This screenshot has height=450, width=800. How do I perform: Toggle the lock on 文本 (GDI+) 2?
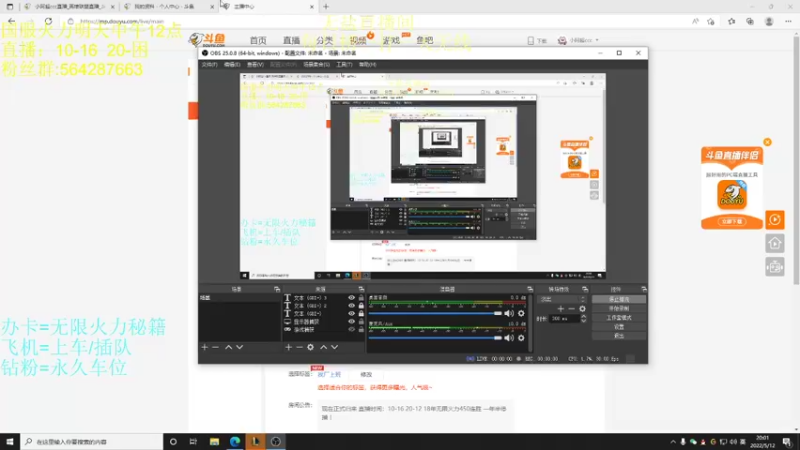[361, 306]
